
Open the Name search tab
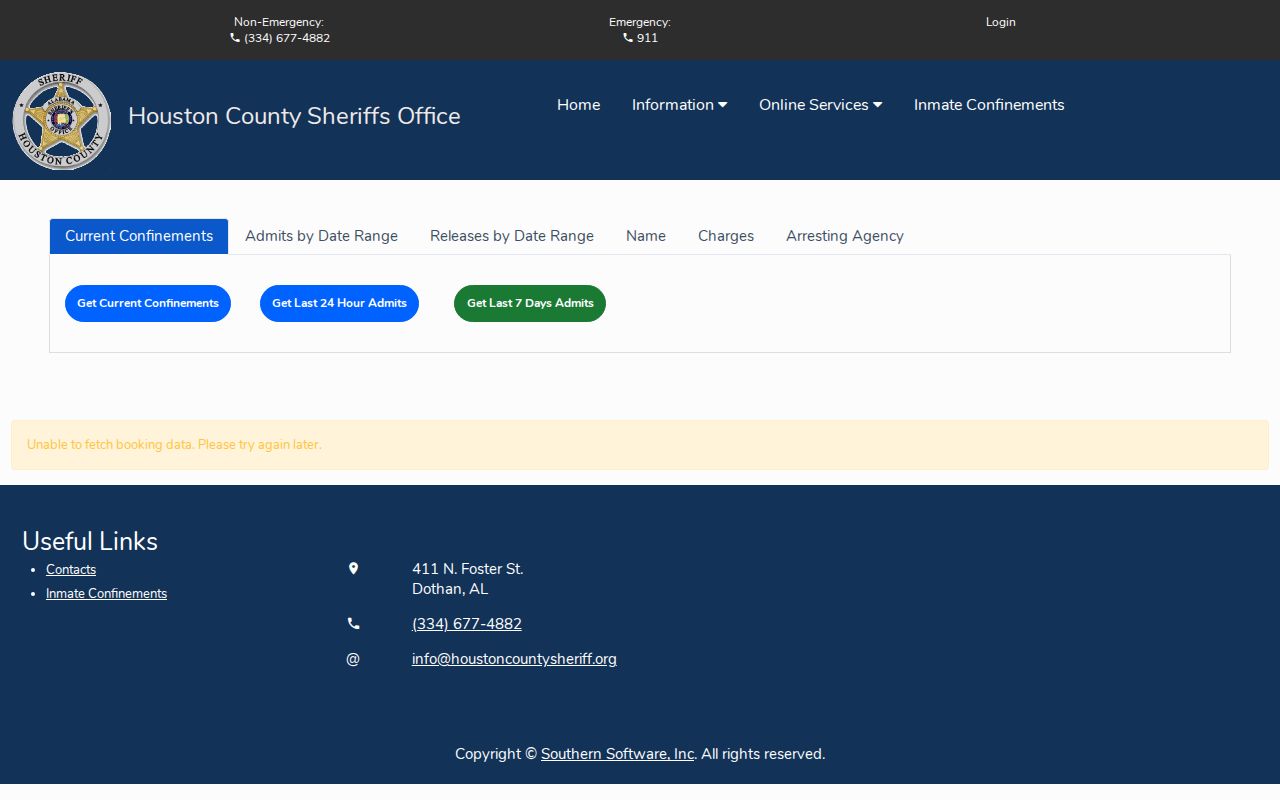click(x=646, y=236)
